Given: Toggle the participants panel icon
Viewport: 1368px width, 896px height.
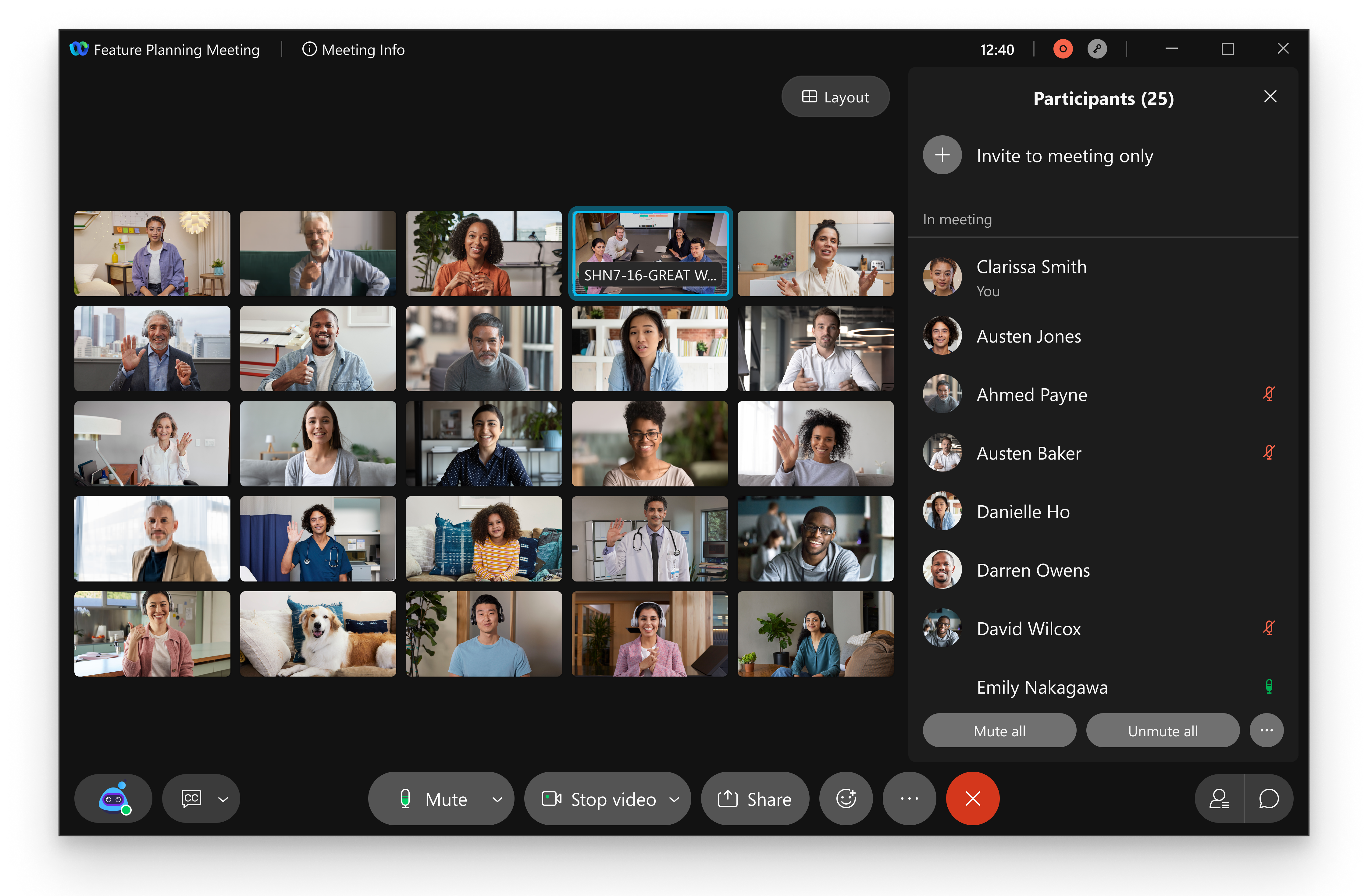Looking at the screenshot, I should tap(1219, 799).
